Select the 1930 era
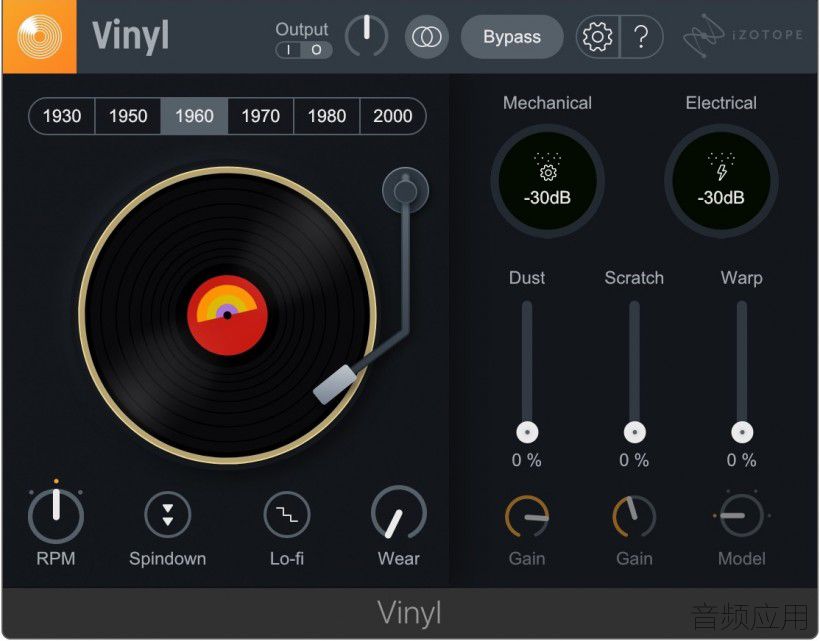This screenshot has width=820, height=641. point(62,116)
